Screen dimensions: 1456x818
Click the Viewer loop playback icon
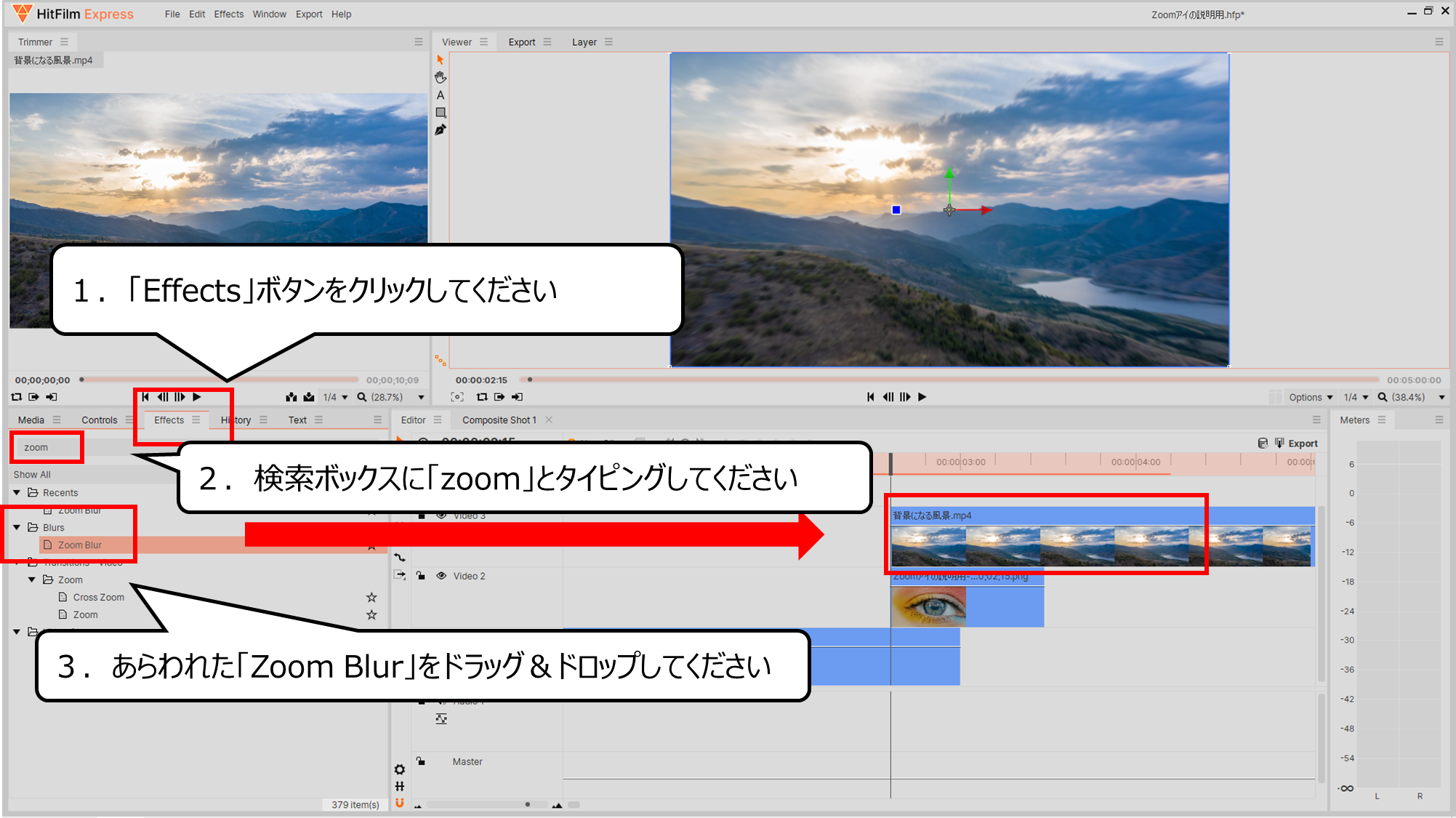pyautogui.click(x=482, y=397)
